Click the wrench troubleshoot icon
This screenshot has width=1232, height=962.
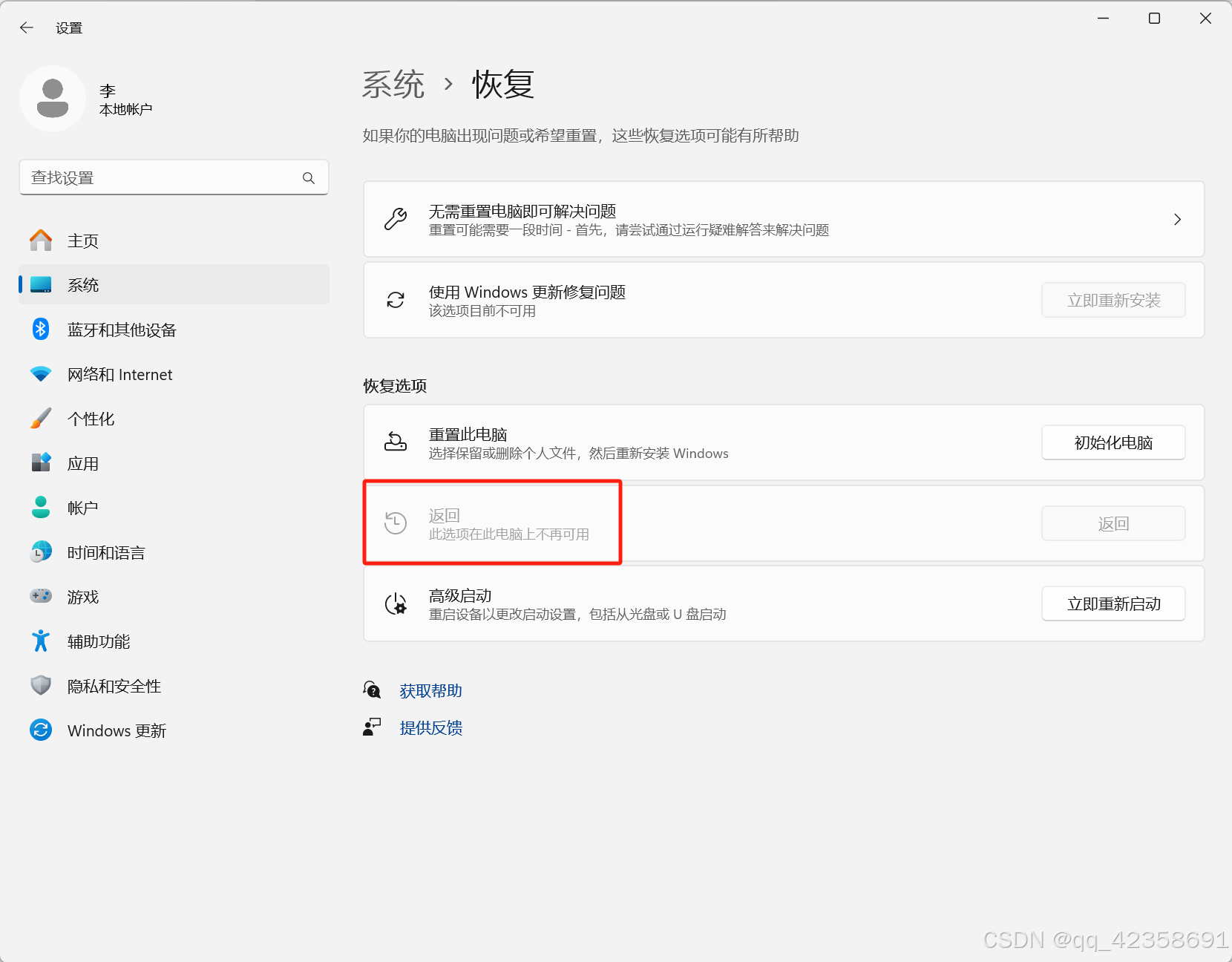pyautogui.click(x=396, y=219)
